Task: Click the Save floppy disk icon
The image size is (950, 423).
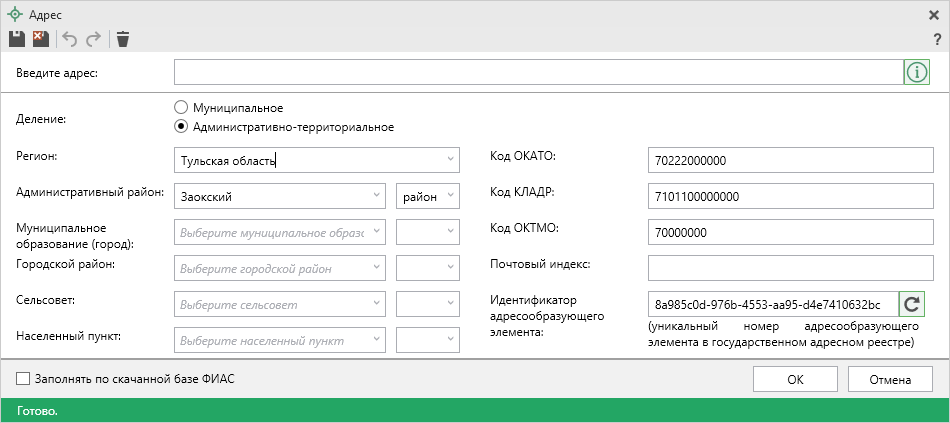Action: (x=16, y=39)
